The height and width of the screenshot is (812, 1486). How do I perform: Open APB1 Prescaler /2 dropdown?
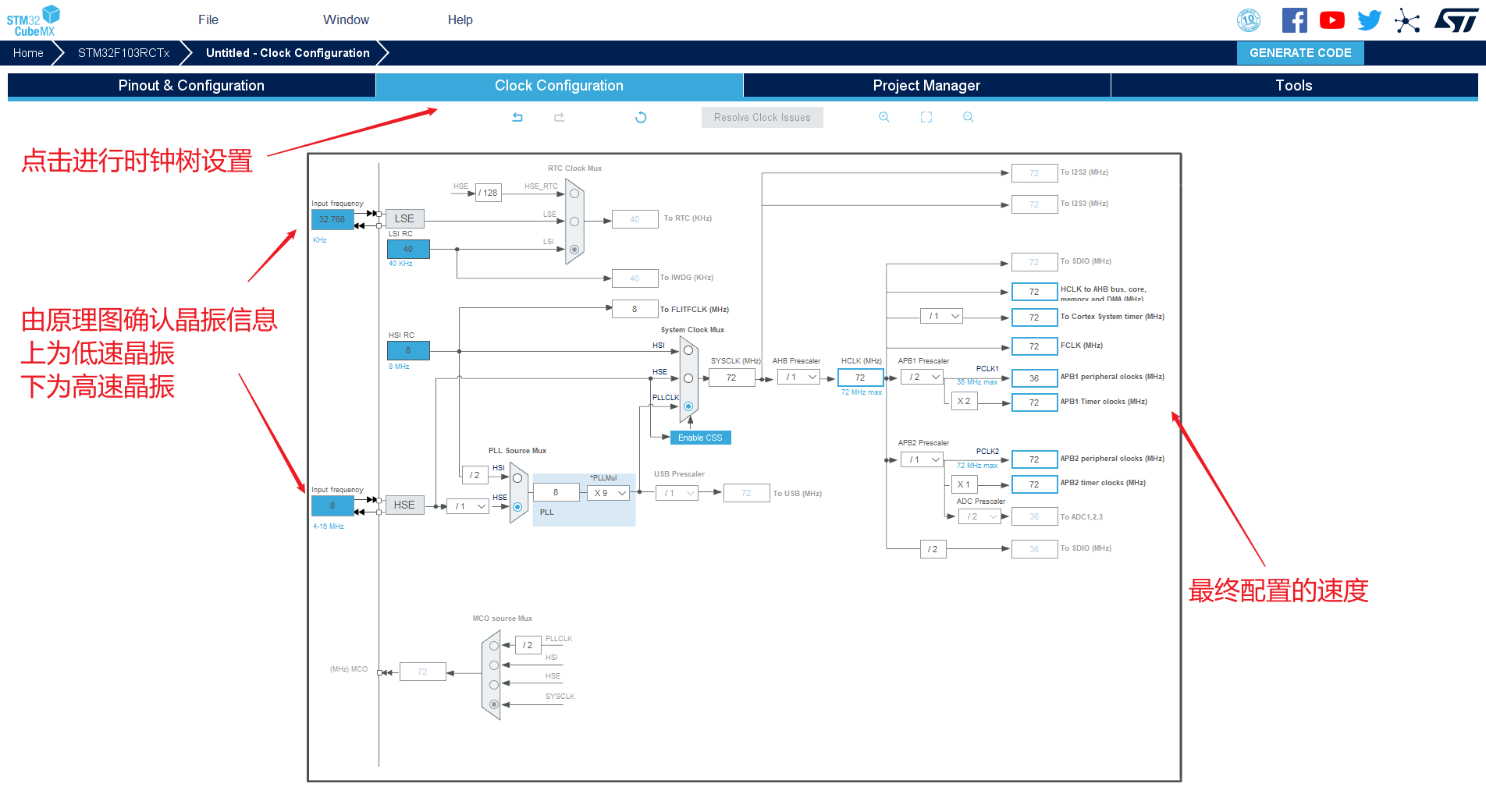[923, 378]
